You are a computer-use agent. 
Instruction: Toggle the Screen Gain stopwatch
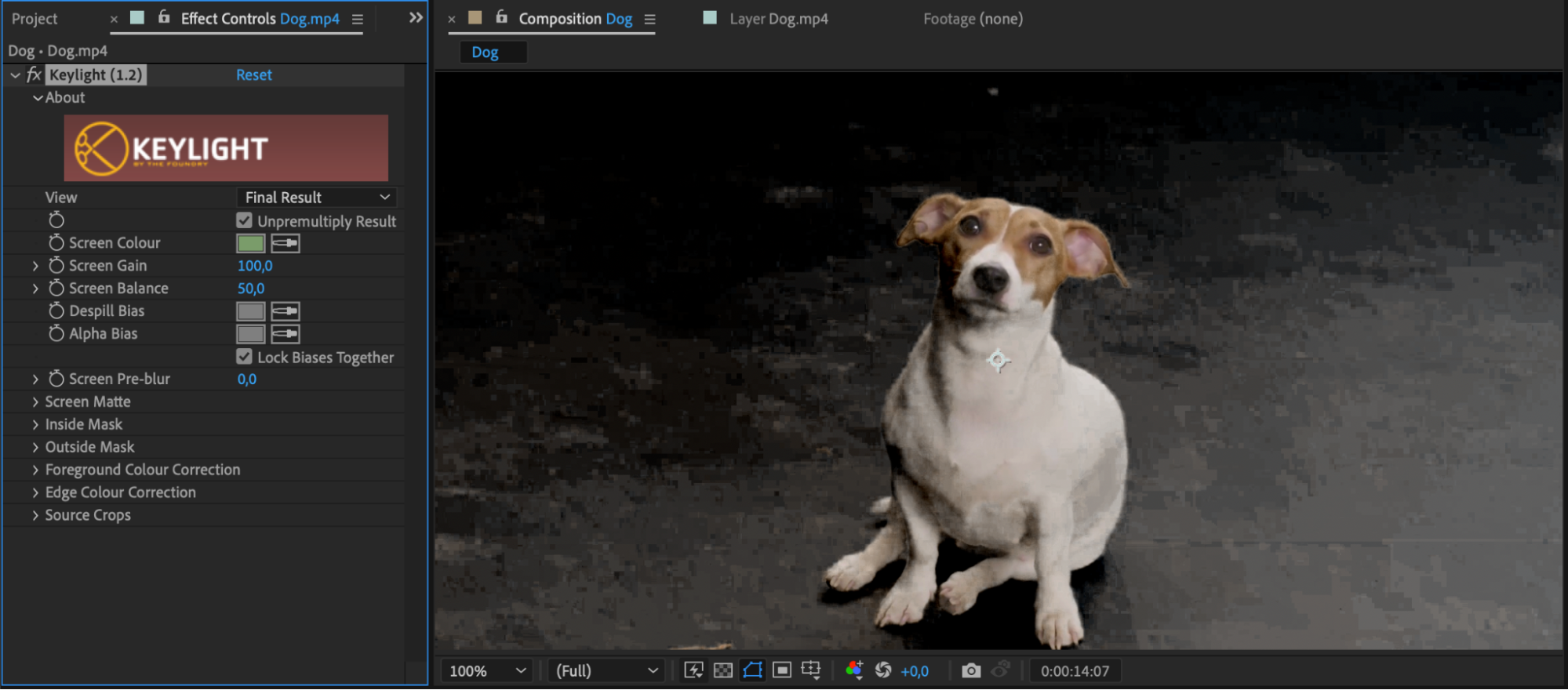pyautogui.click(x=56, y=266)
